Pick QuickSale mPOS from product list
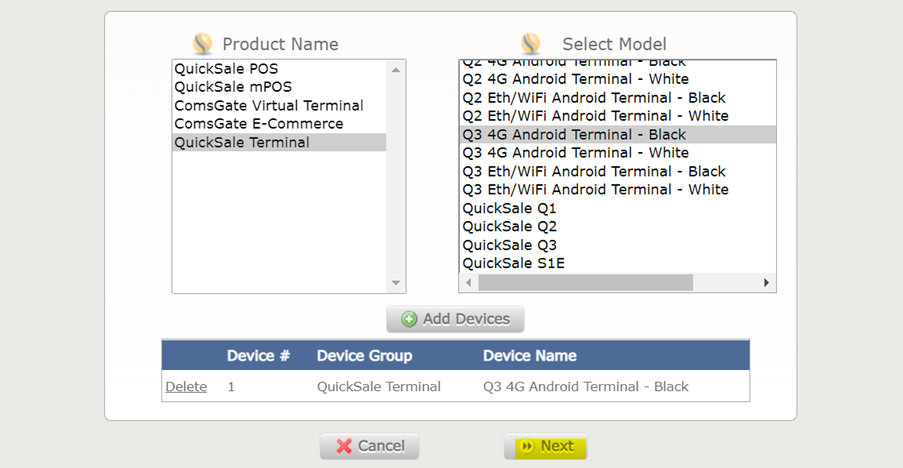This screenshot has width=903, height=468. [x=232, y=87]
